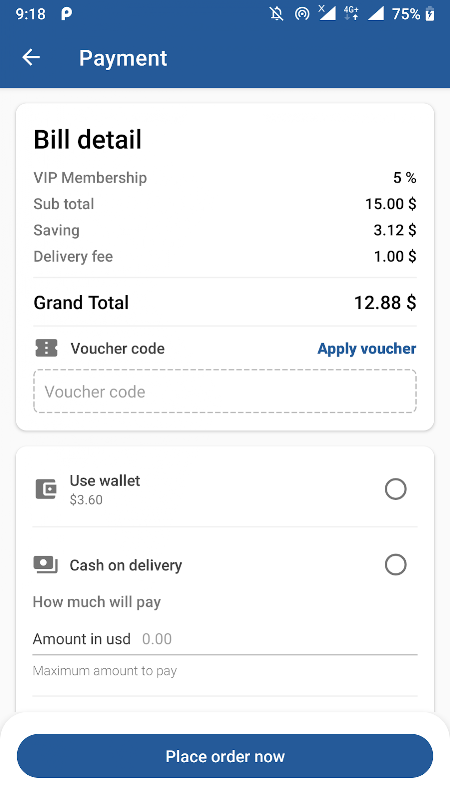
Task: Tap the P app icon in status bar
Action: pyautogui.click(x=66, y=14)
